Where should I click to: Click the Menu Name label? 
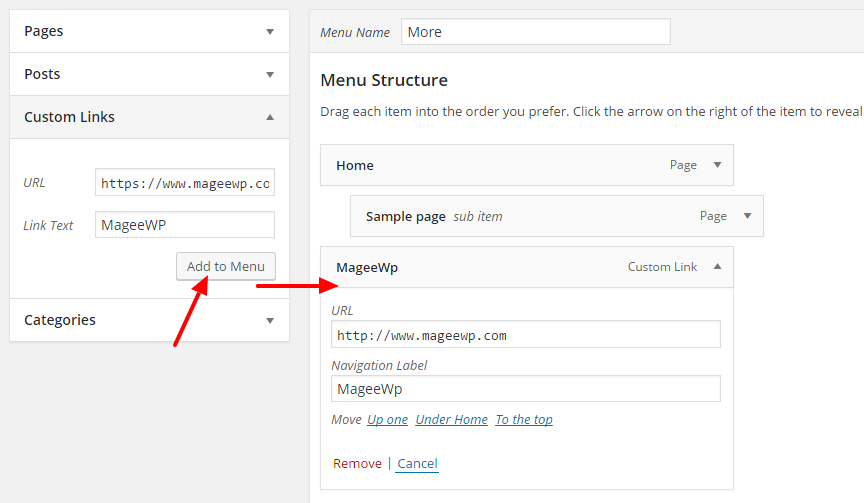pyautogui.click(x=355, y=33)
